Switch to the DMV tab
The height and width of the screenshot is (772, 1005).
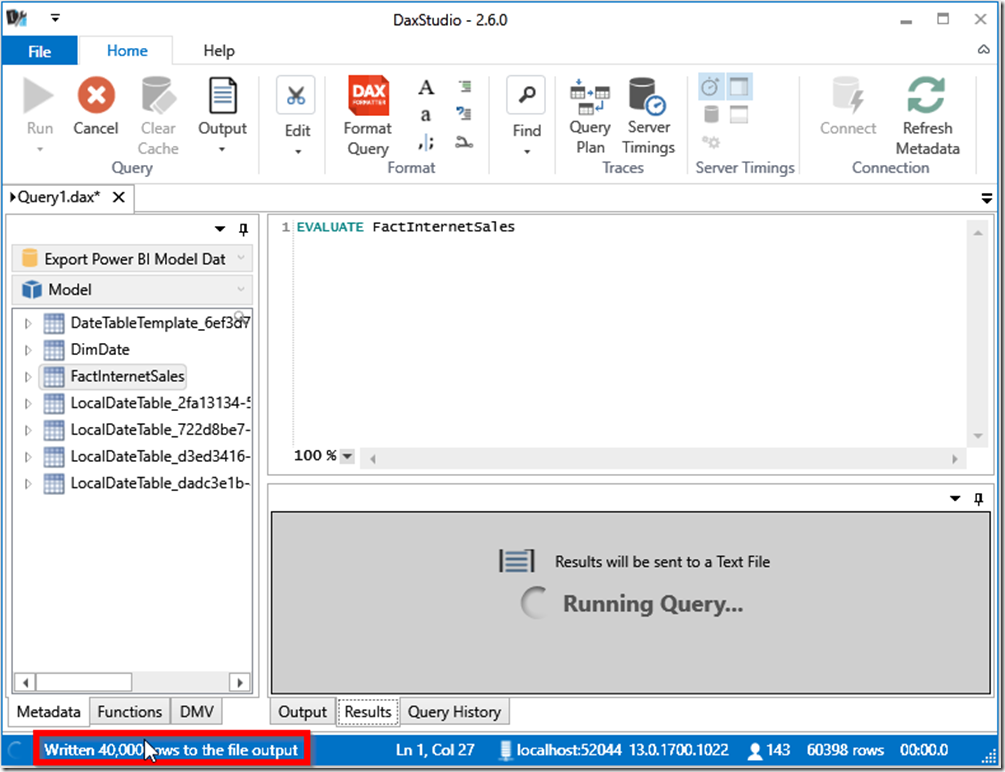(x=196, y=712)
